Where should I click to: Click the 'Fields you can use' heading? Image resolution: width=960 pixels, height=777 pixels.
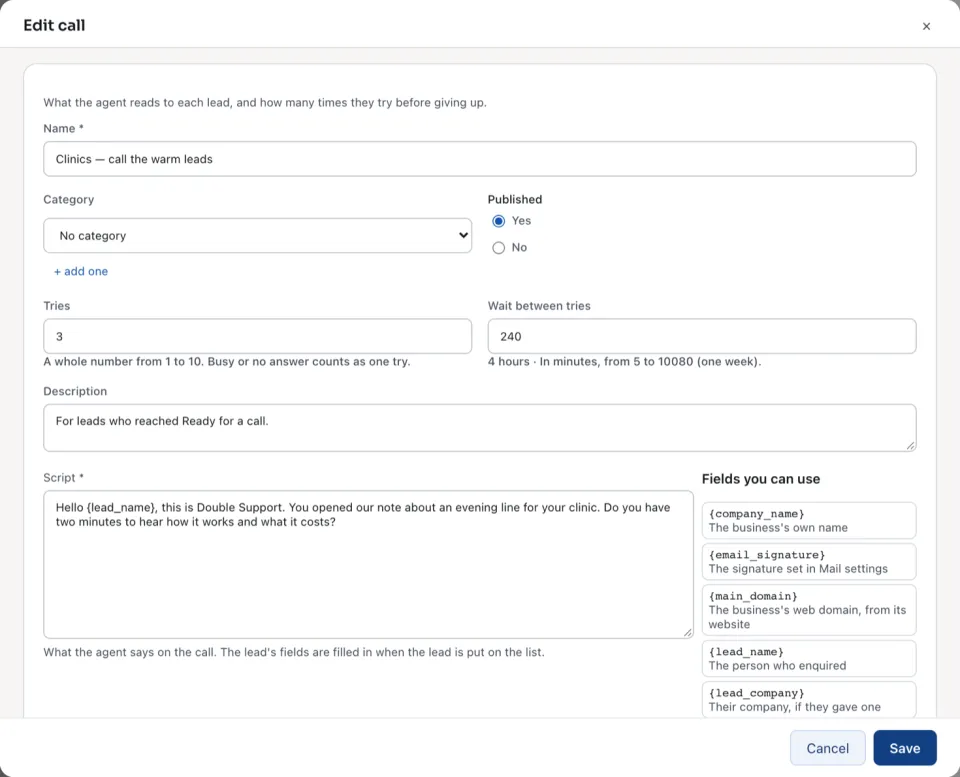761,479
